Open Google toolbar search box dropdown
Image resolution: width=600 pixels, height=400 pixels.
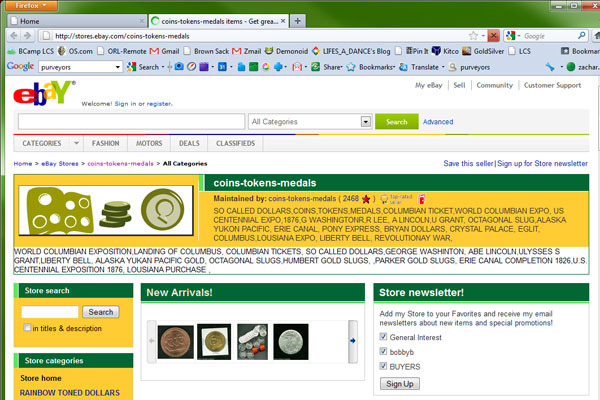[x=117, y=67]
